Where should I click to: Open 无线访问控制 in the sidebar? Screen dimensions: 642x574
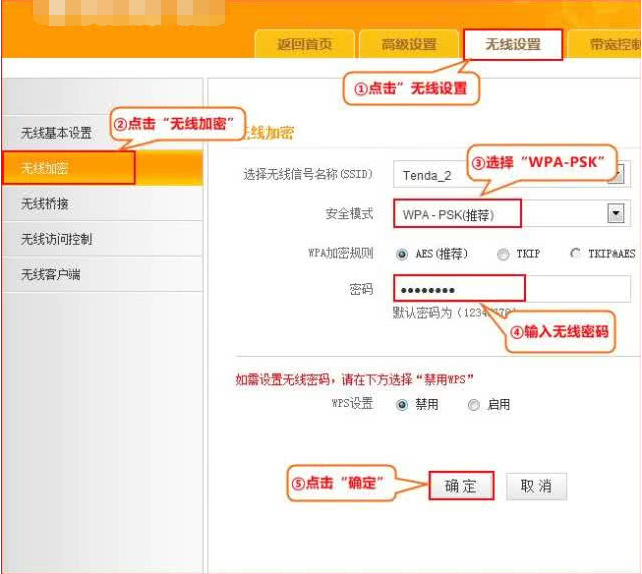point(56,239)
